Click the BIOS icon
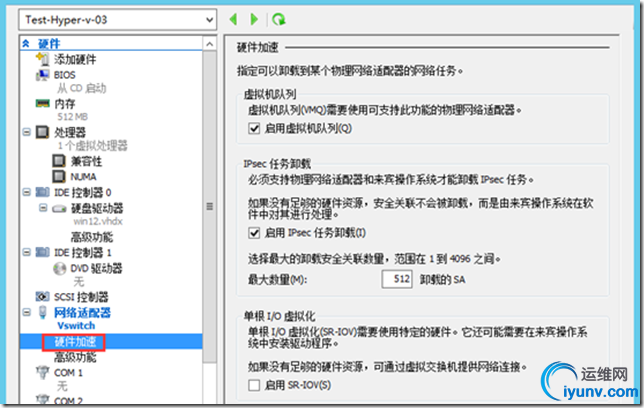The image size is (644, 408). (43, 75)
